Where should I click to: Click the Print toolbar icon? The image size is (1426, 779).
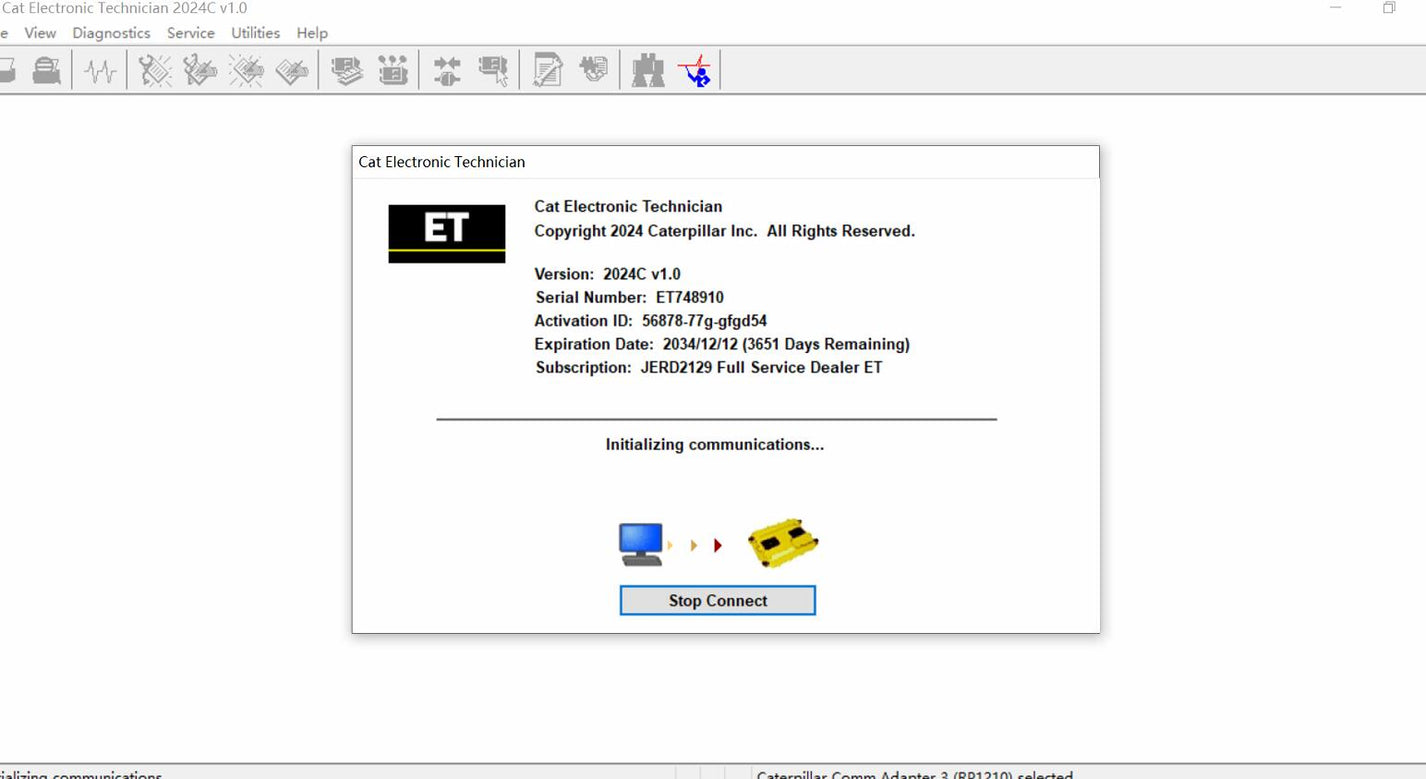[x=45, y=69]
